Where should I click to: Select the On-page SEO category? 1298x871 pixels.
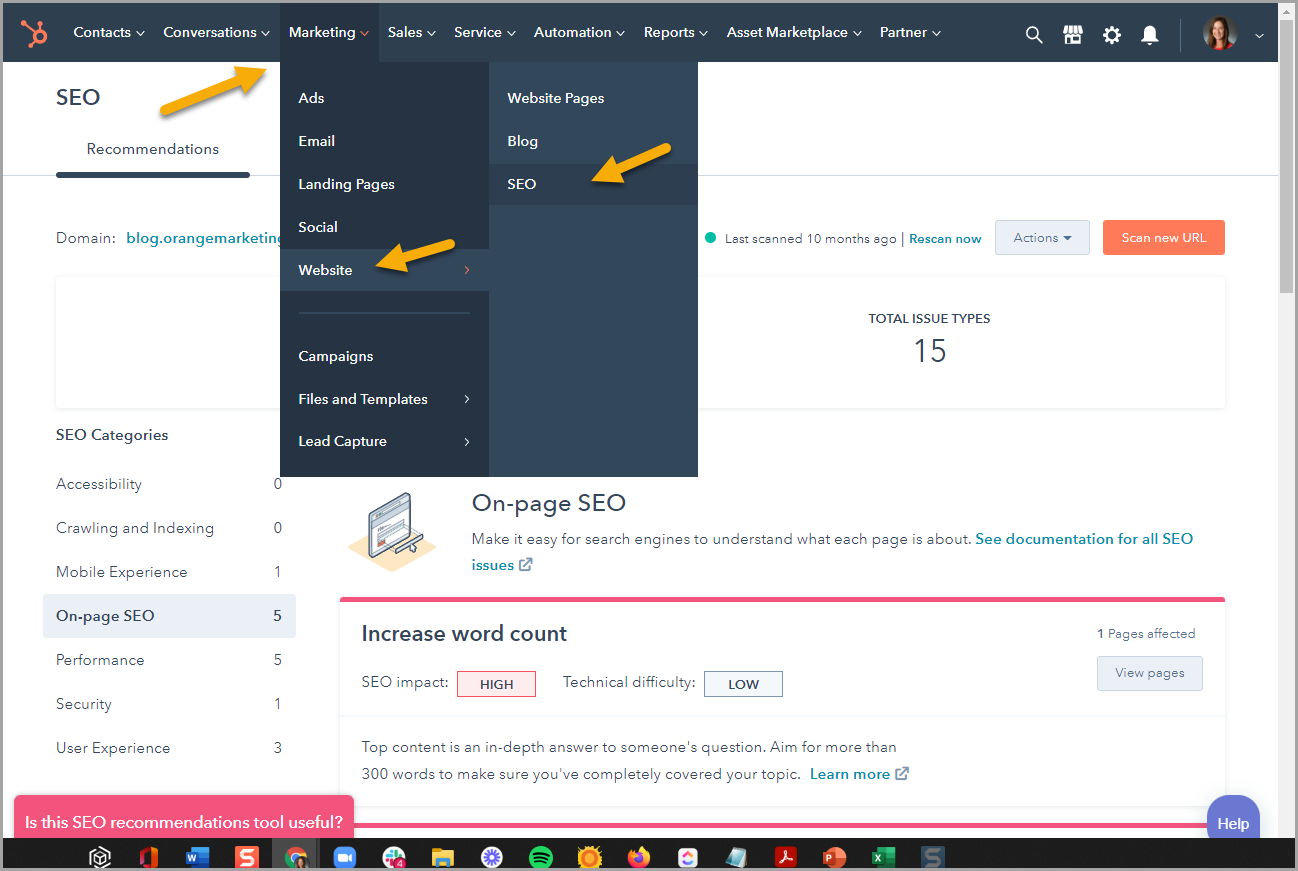coord(169,616)
